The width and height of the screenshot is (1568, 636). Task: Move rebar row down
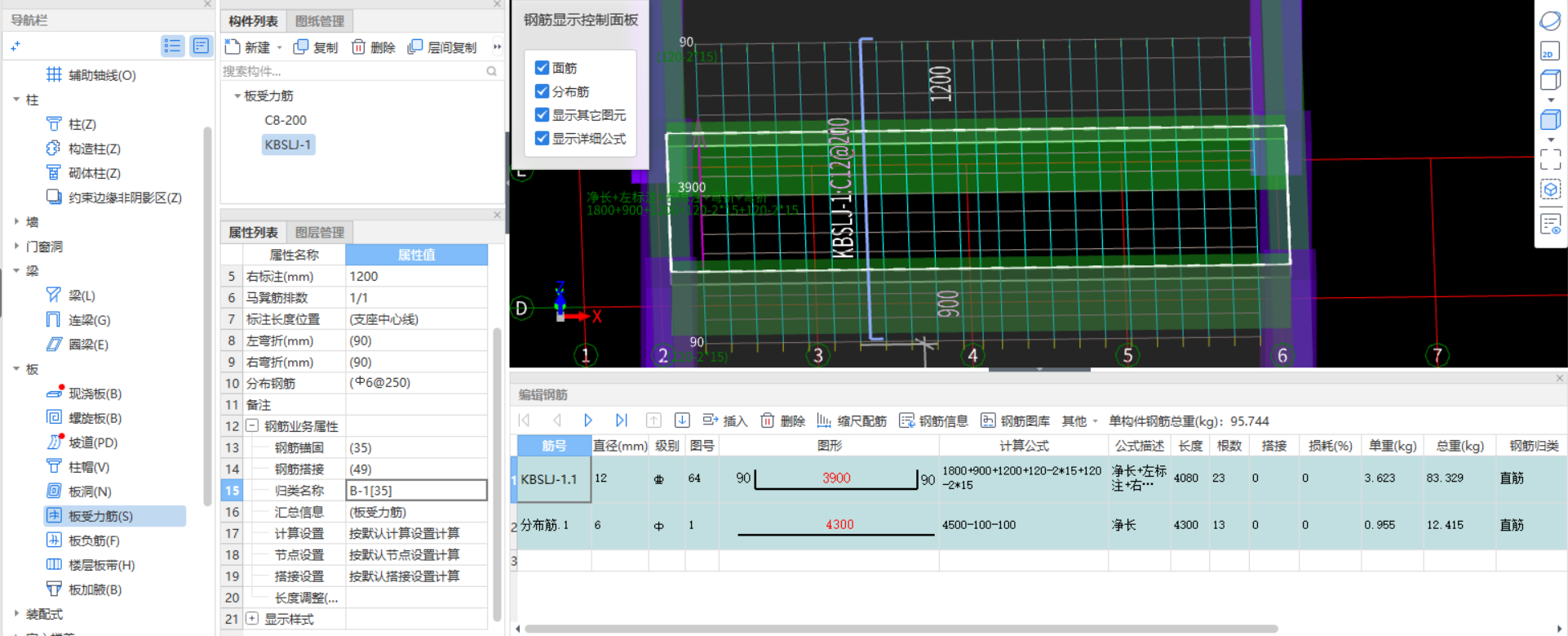pos(682,420)
